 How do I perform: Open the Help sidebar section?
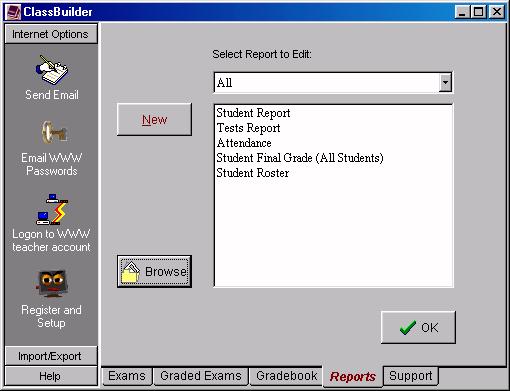(x=51, y=376)
